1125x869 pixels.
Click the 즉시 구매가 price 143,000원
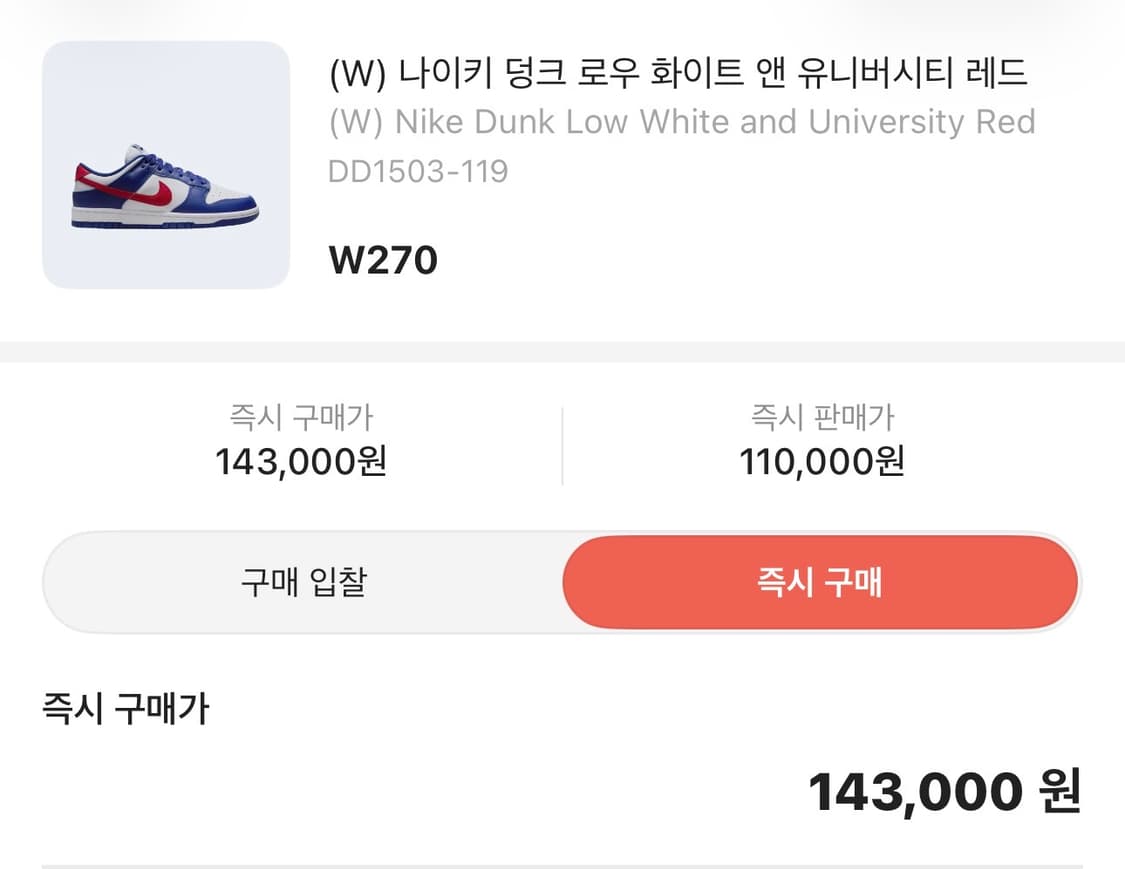point(301,461)
